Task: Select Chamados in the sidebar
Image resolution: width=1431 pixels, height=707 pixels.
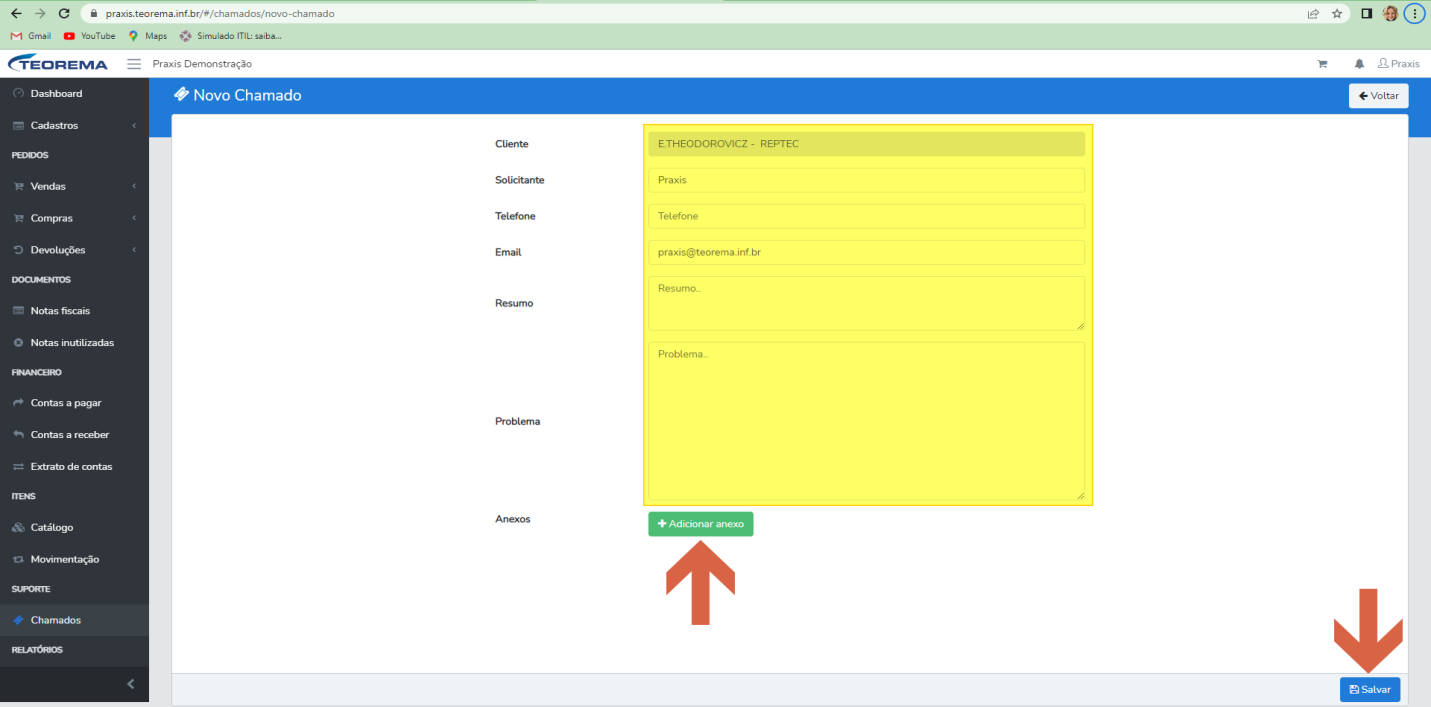Action: point(74,620)
